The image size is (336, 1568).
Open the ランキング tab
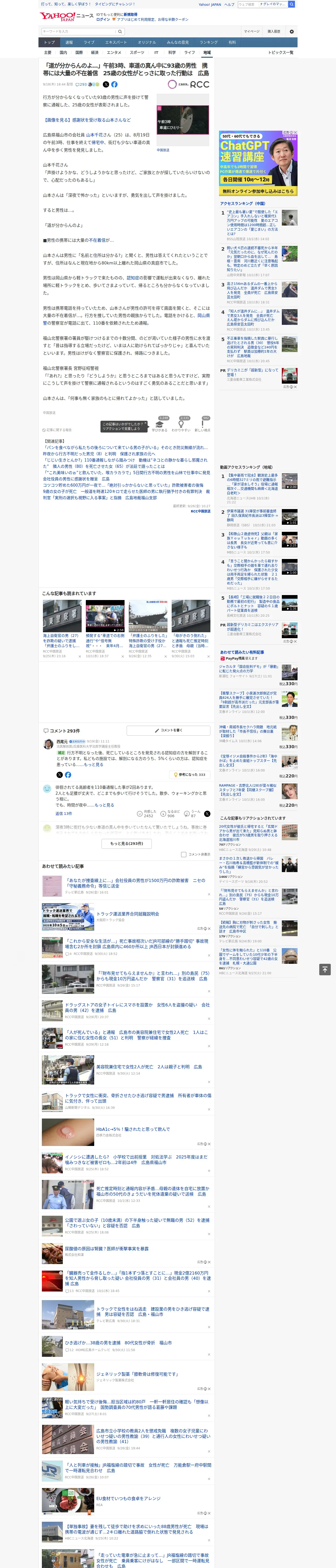coord(209,43)
